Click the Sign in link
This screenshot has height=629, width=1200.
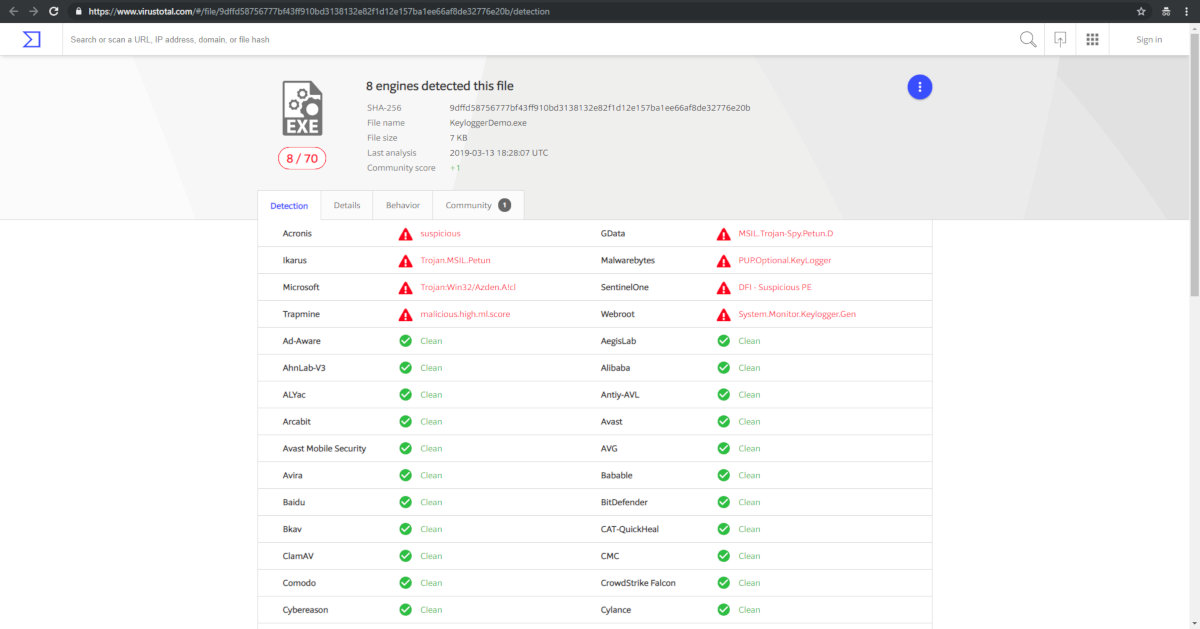click(x=1149, y=40)
